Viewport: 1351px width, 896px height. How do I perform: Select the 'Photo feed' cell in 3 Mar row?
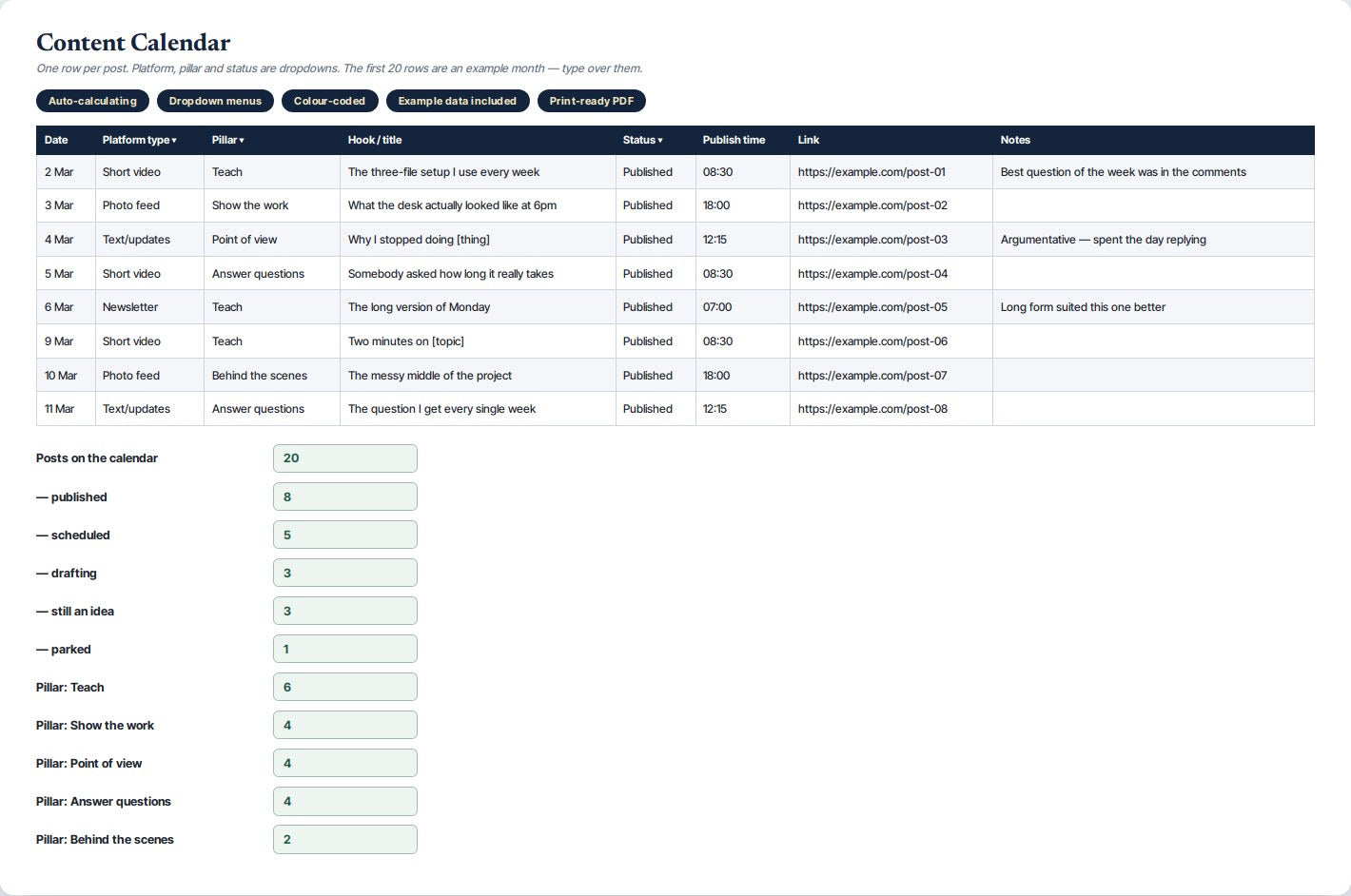tap(149, 205)
